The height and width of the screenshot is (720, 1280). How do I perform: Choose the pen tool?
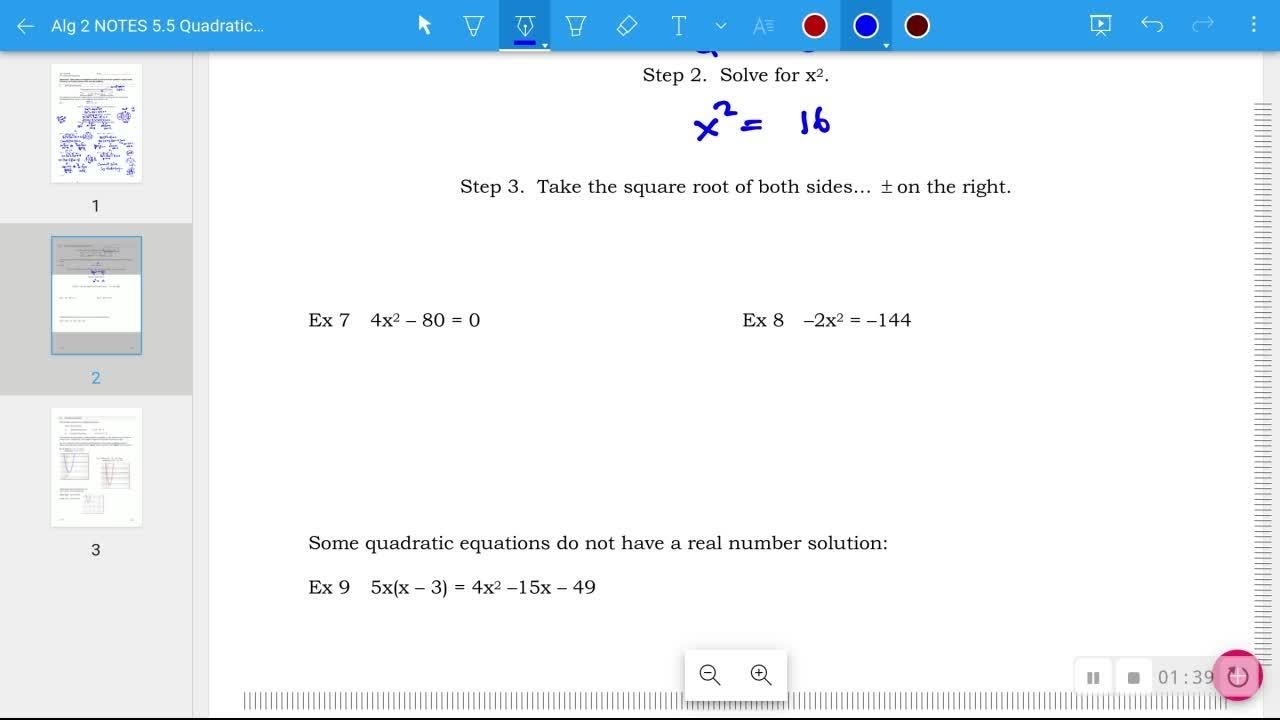pyautogui.click(x=474, y=26)
